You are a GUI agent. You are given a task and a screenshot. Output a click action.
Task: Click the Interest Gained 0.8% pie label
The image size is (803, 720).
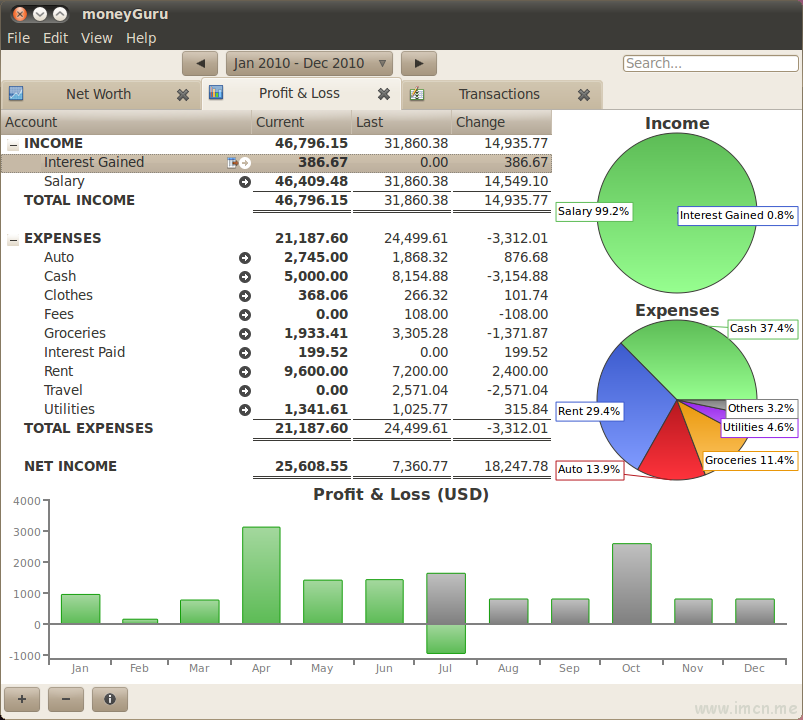pyautogui.click(x=737, y=216)
